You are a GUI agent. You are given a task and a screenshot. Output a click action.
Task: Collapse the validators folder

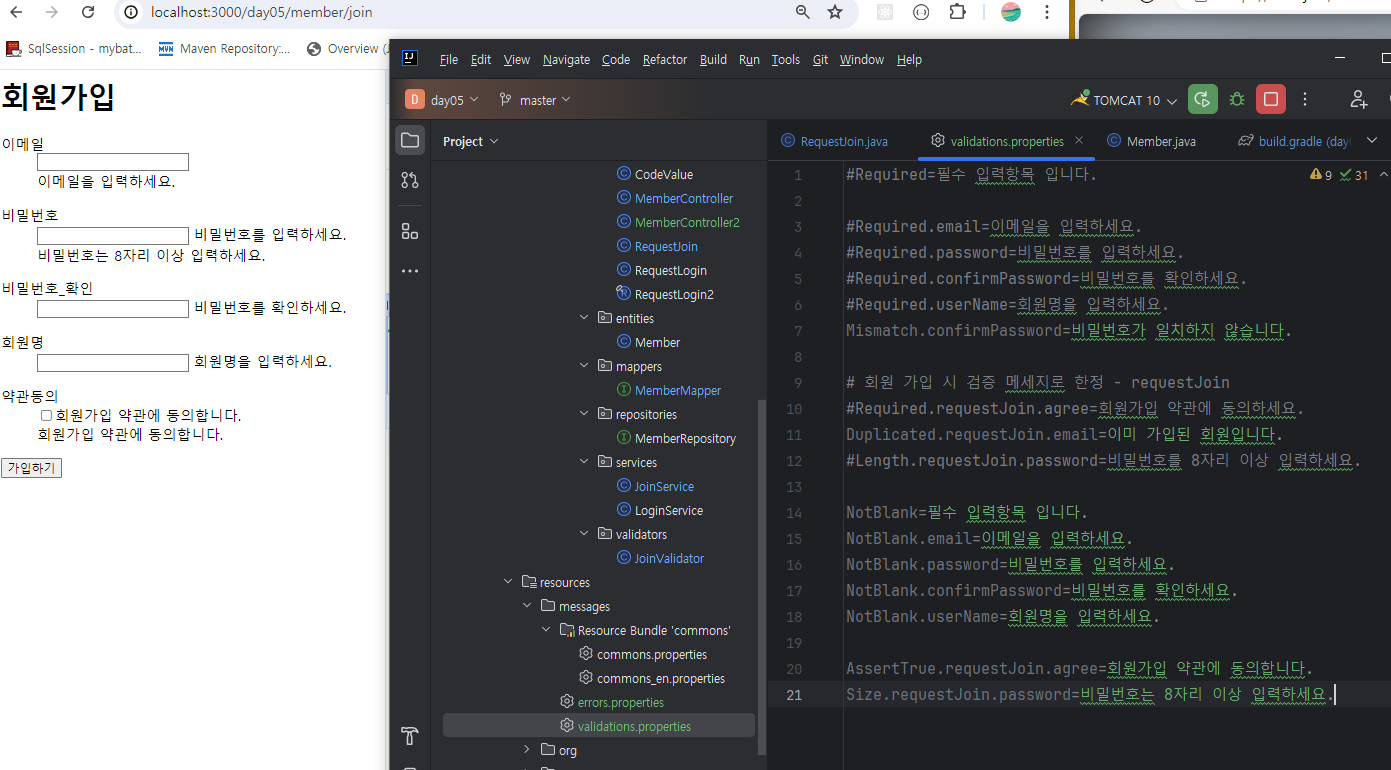[x=585, y=534]
